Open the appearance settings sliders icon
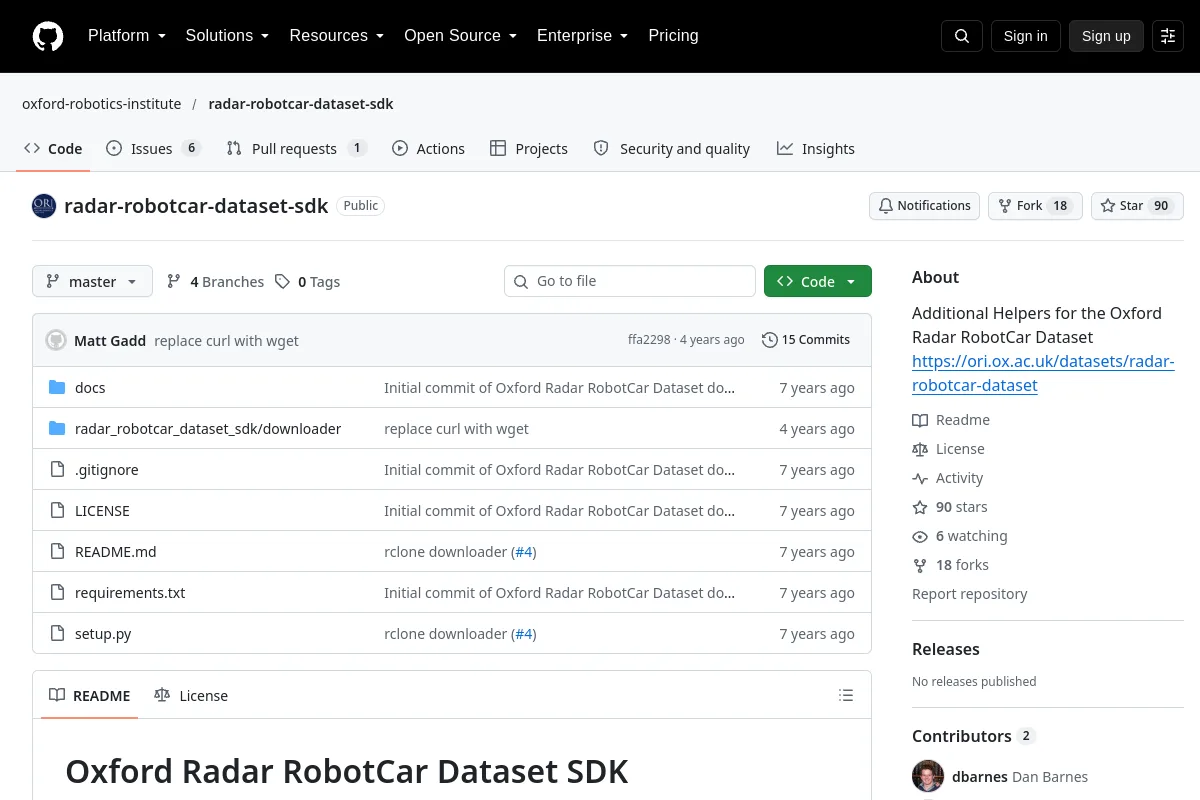This screenshot has height=800, width=1200. point(1168,36)
